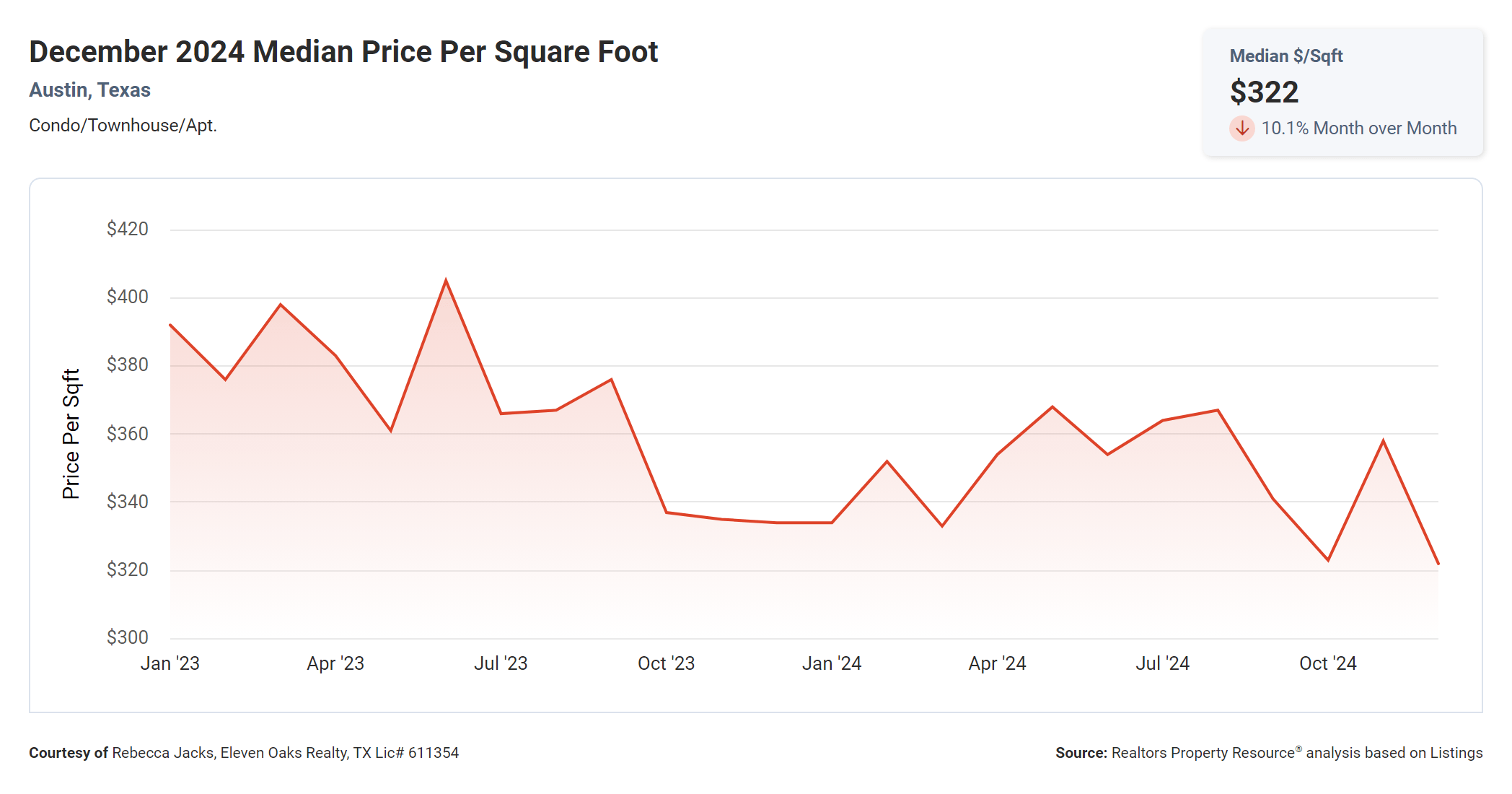Click the Austin, Texas subtitle
This screenshot has height=794, width=1512.
pyautogui.click(x=89, y=90)
